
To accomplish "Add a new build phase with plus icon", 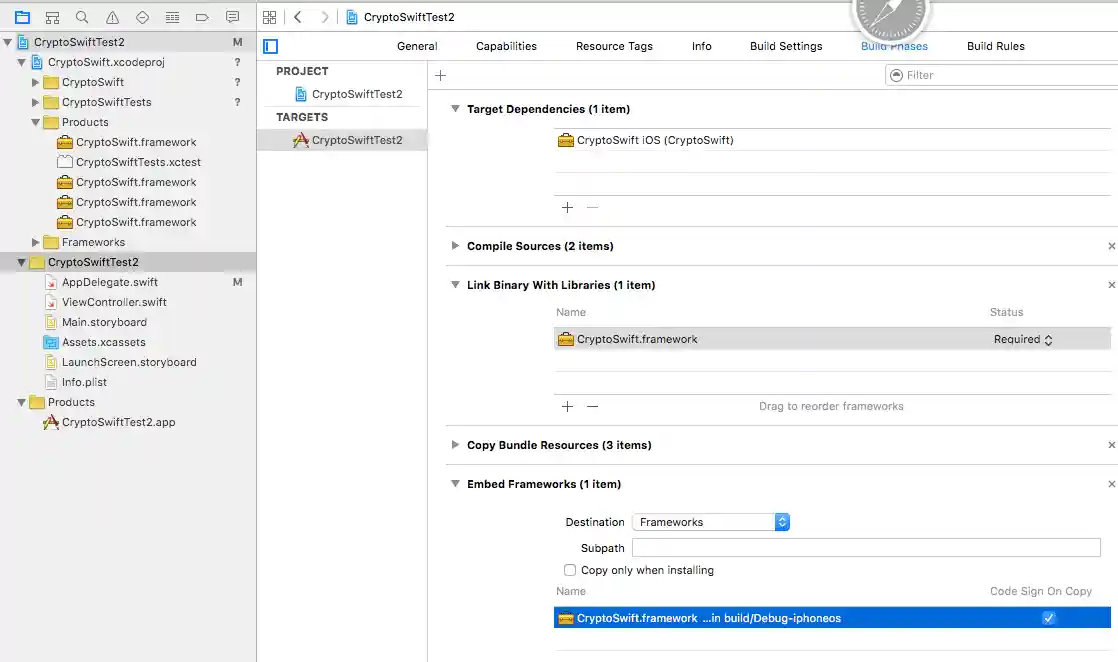I will (x=441, y=76).
